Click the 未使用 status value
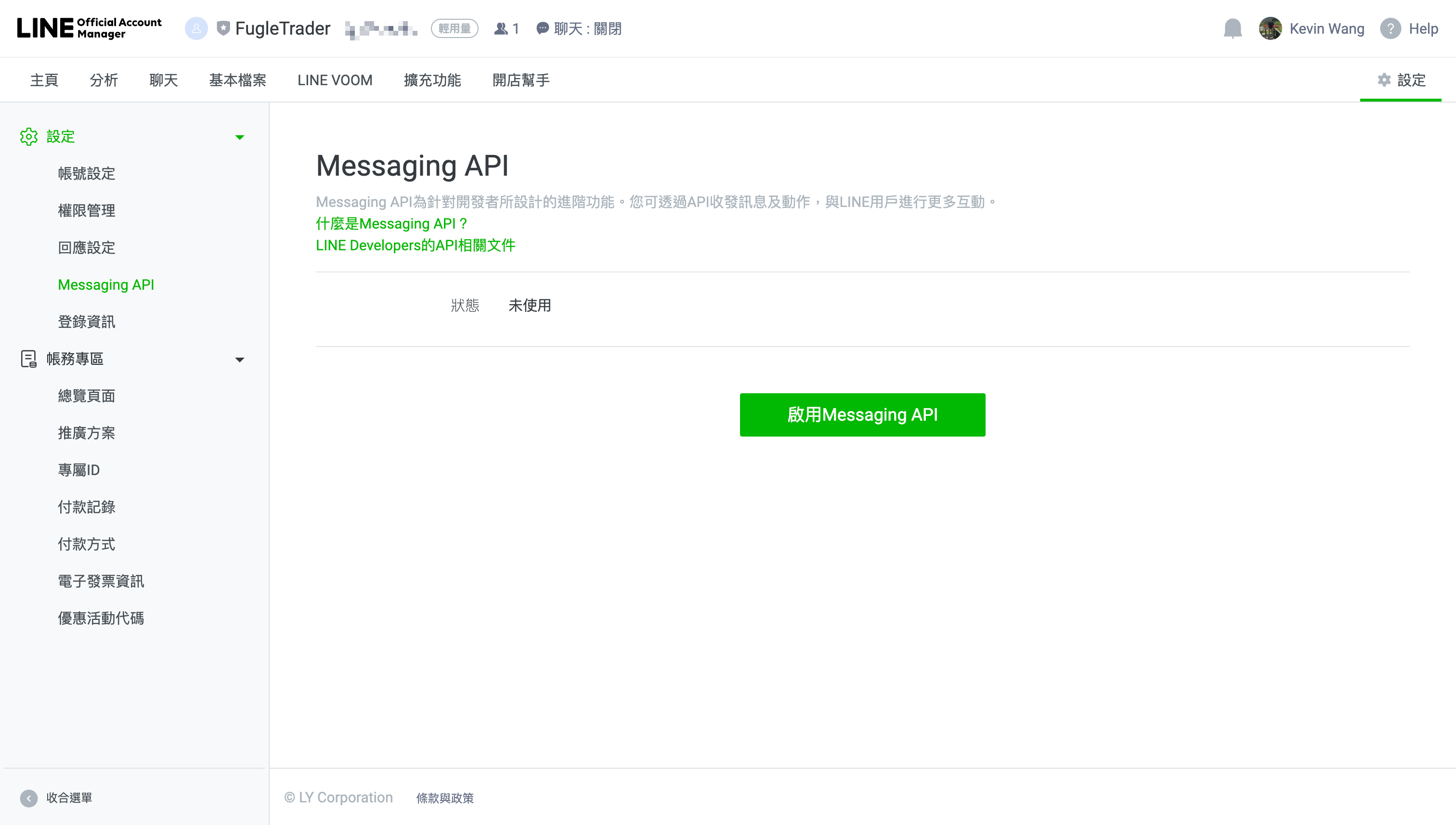This screenshot has height=825, width=1456. tap(530, 306)
